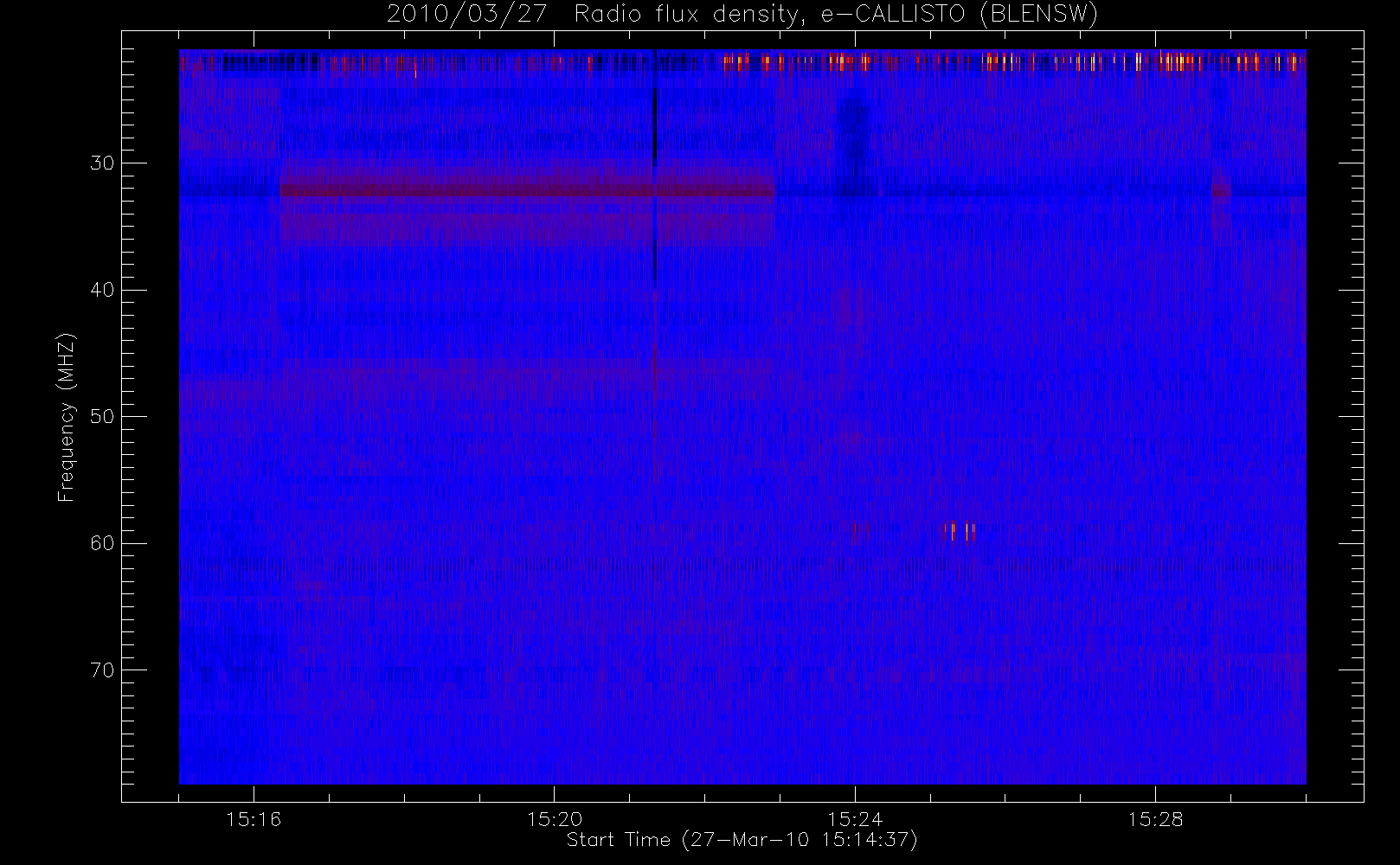Click the "Frequency (MHZ)" axis label
Image resolution: width=1400 pixels, height=865 pixels.
click(66, 417)
